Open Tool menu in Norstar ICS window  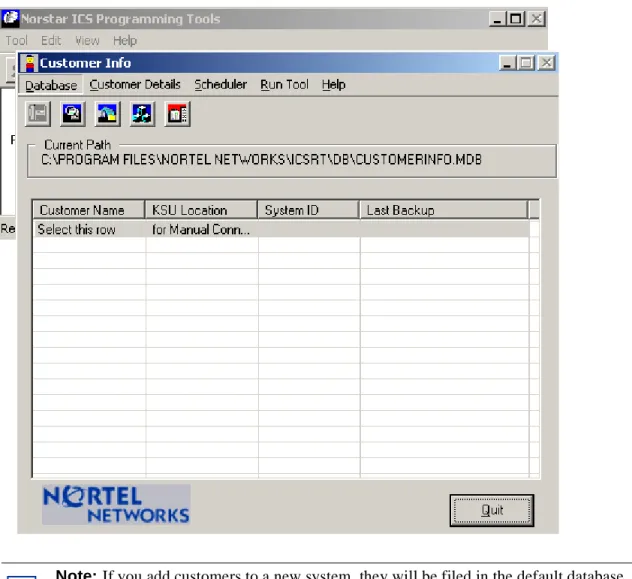(17, 41)
